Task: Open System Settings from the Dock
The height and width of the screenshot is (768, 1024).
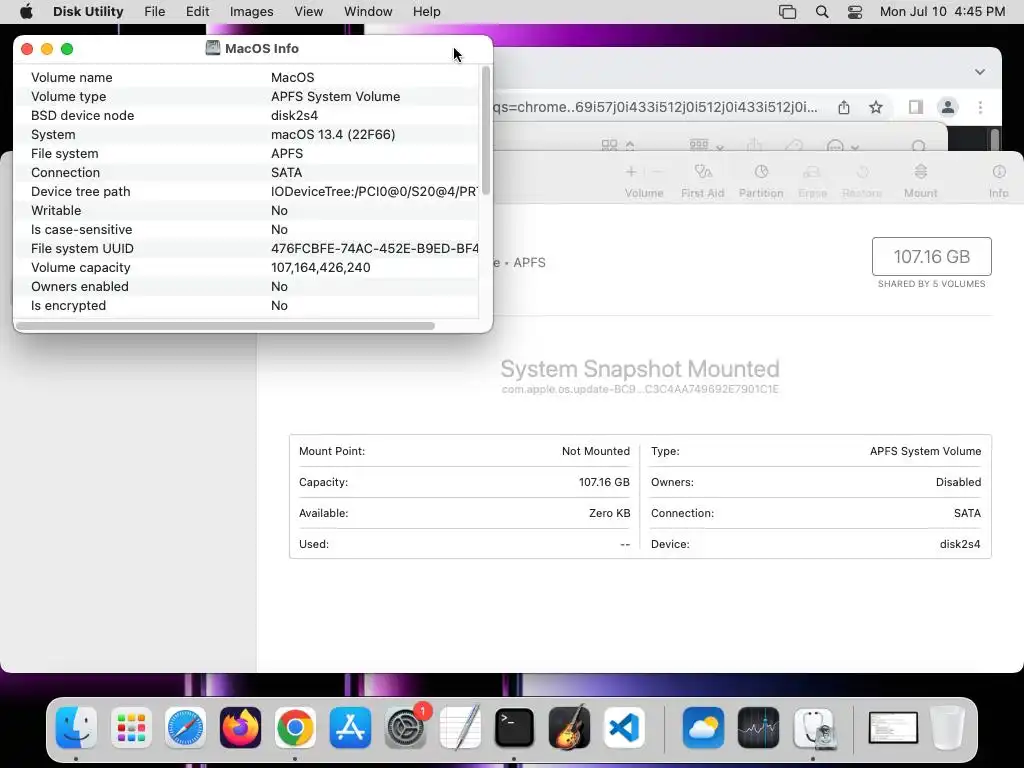Action: coord(406,728)
